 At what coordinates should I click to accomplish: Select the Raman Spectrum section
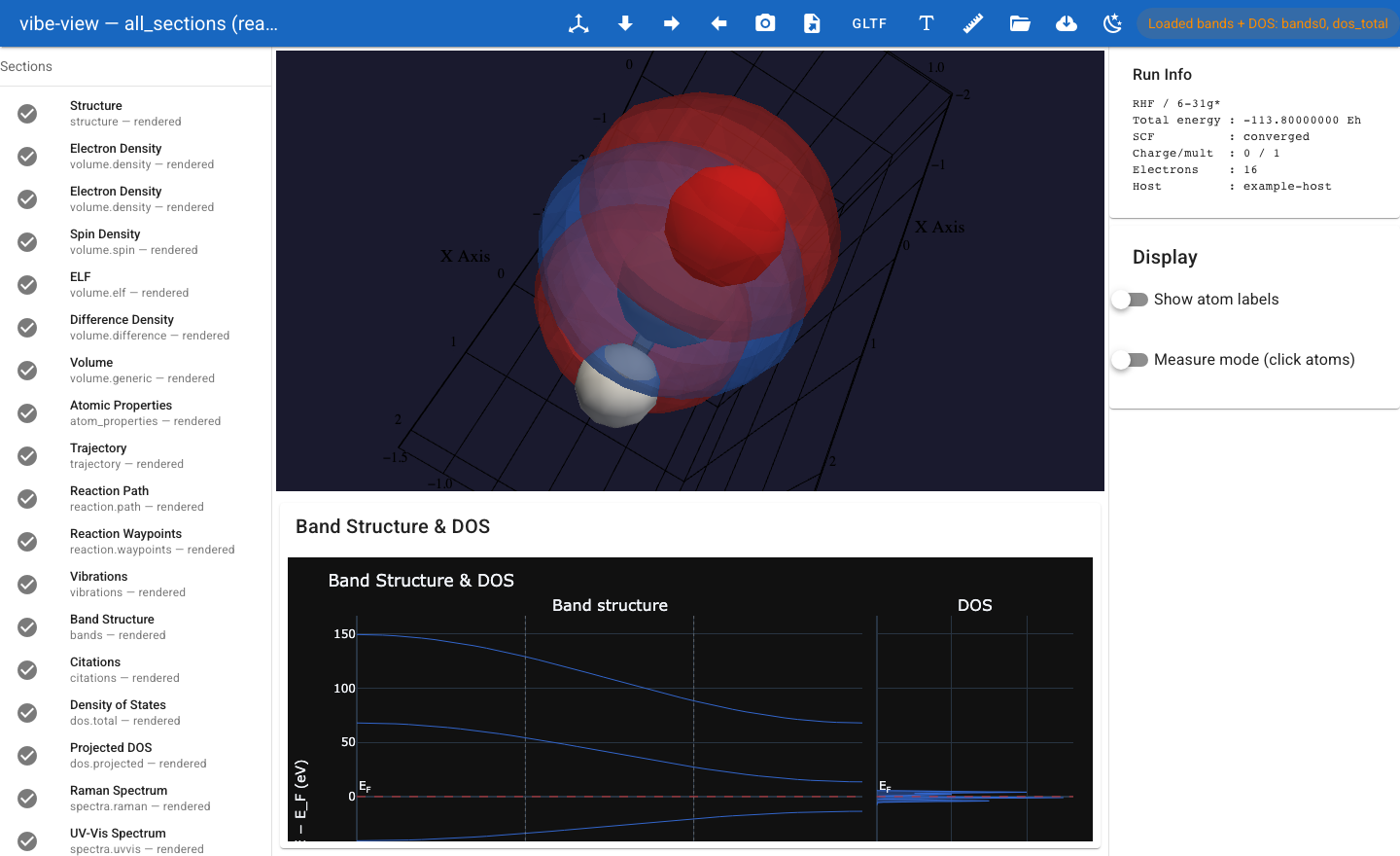point(135,799)
